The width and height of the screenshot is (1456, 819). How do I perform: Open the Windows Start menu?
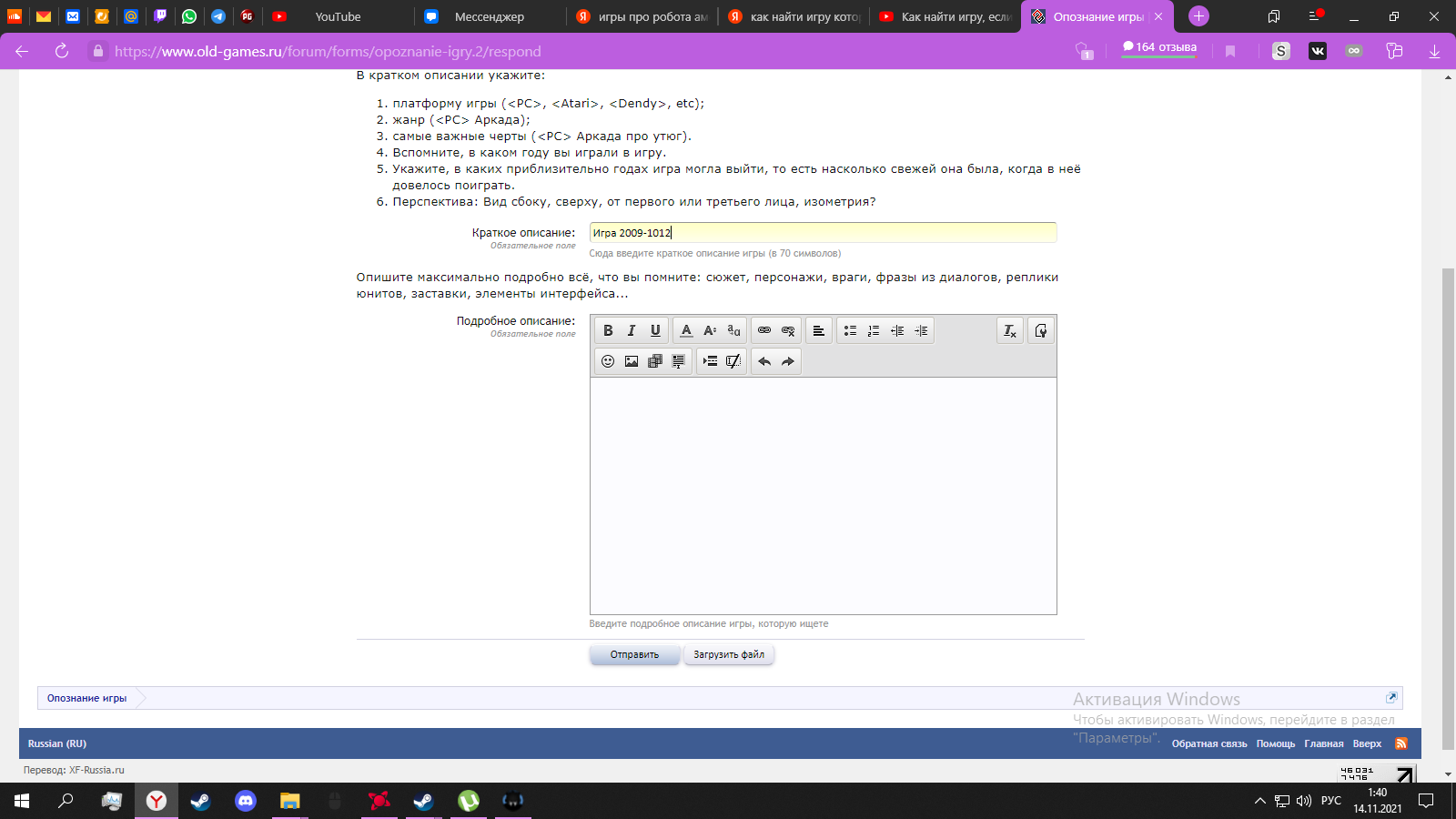(x=22, y=801)
